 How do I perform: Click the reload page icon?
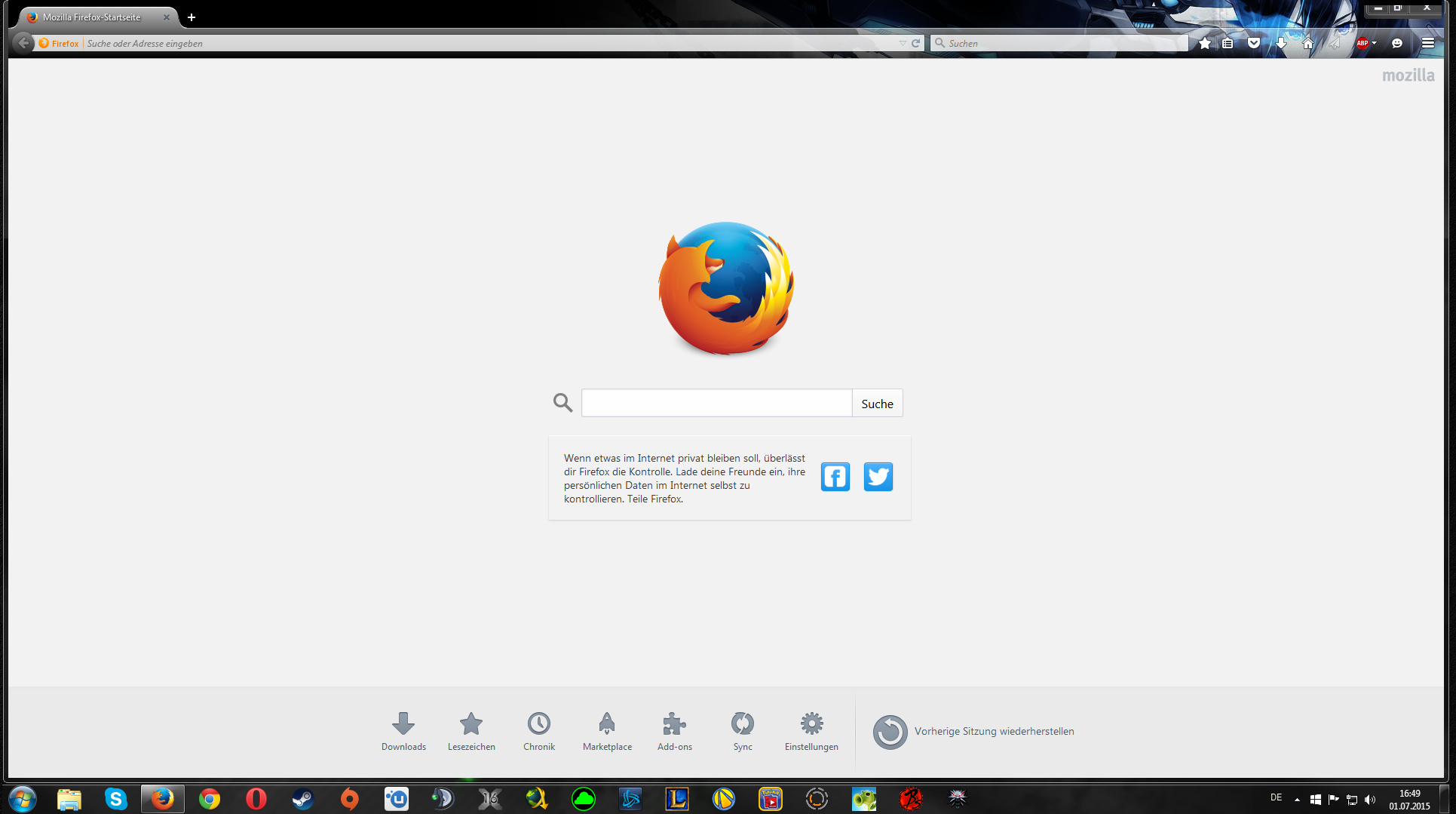tap(916, 44)
